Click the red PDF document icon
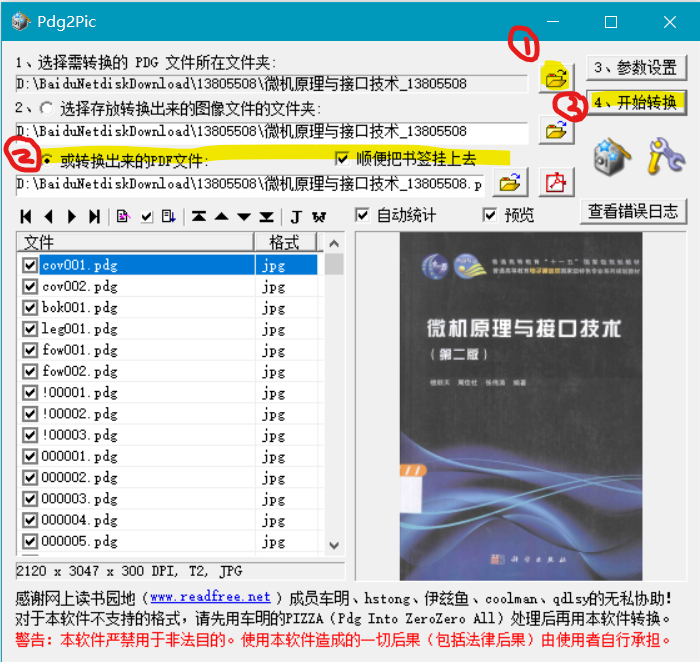Viewport: 700px width, 662px height. 555,183
